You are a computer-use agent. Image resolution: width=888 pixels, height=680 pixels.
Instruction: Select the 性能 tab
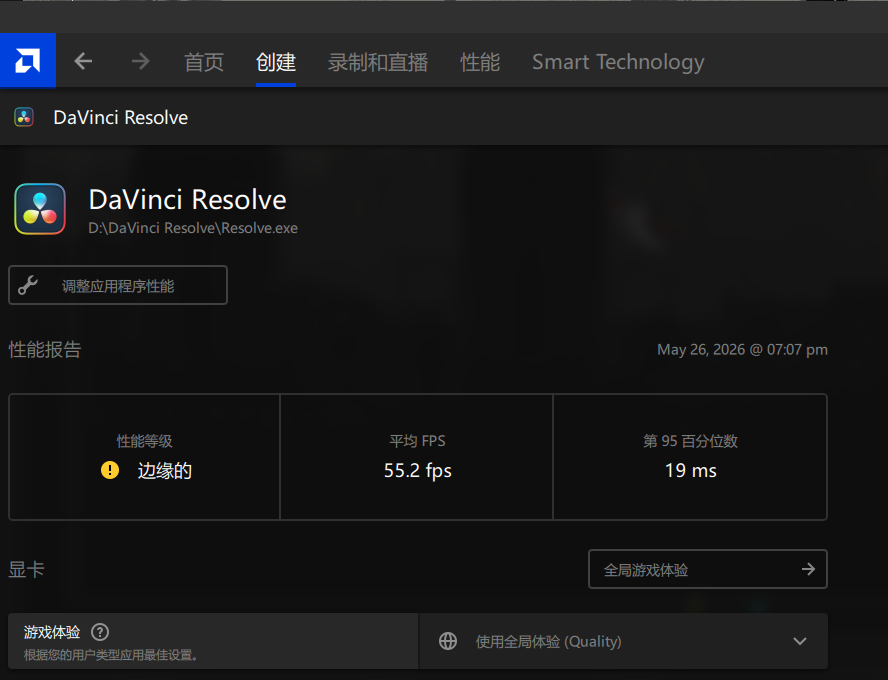click(480, 62)
